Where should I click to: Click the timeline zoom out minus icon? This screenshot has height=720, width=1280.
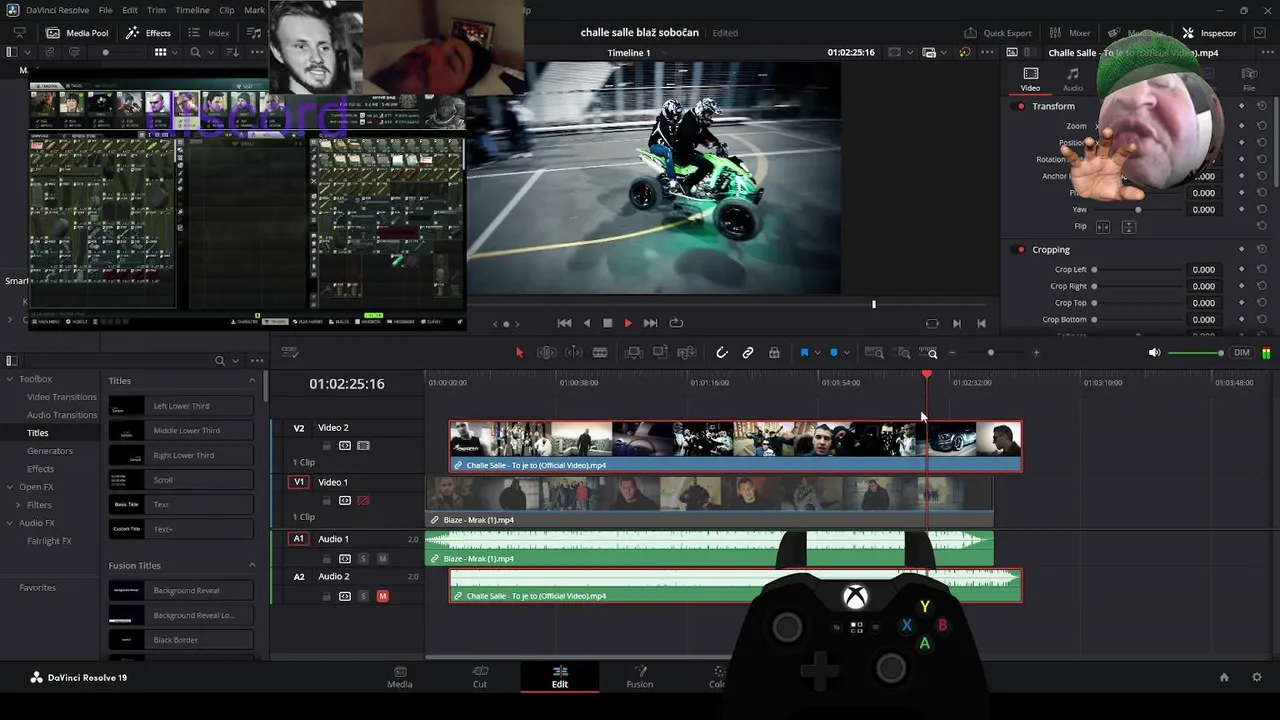[952, 353]
